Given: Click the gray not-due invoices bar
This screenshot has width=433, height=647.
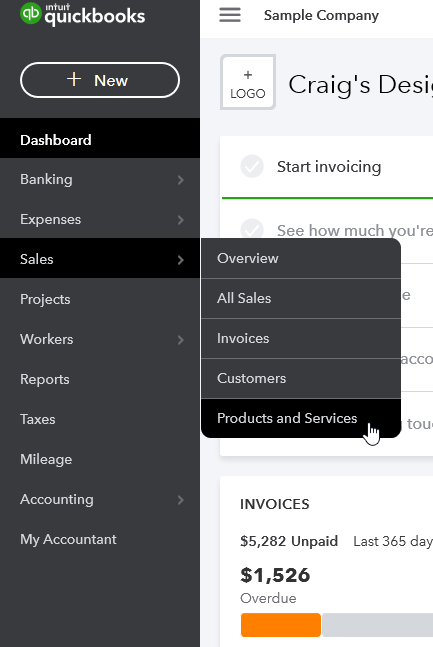Looking at the screenshot, I should click(378, 625).
